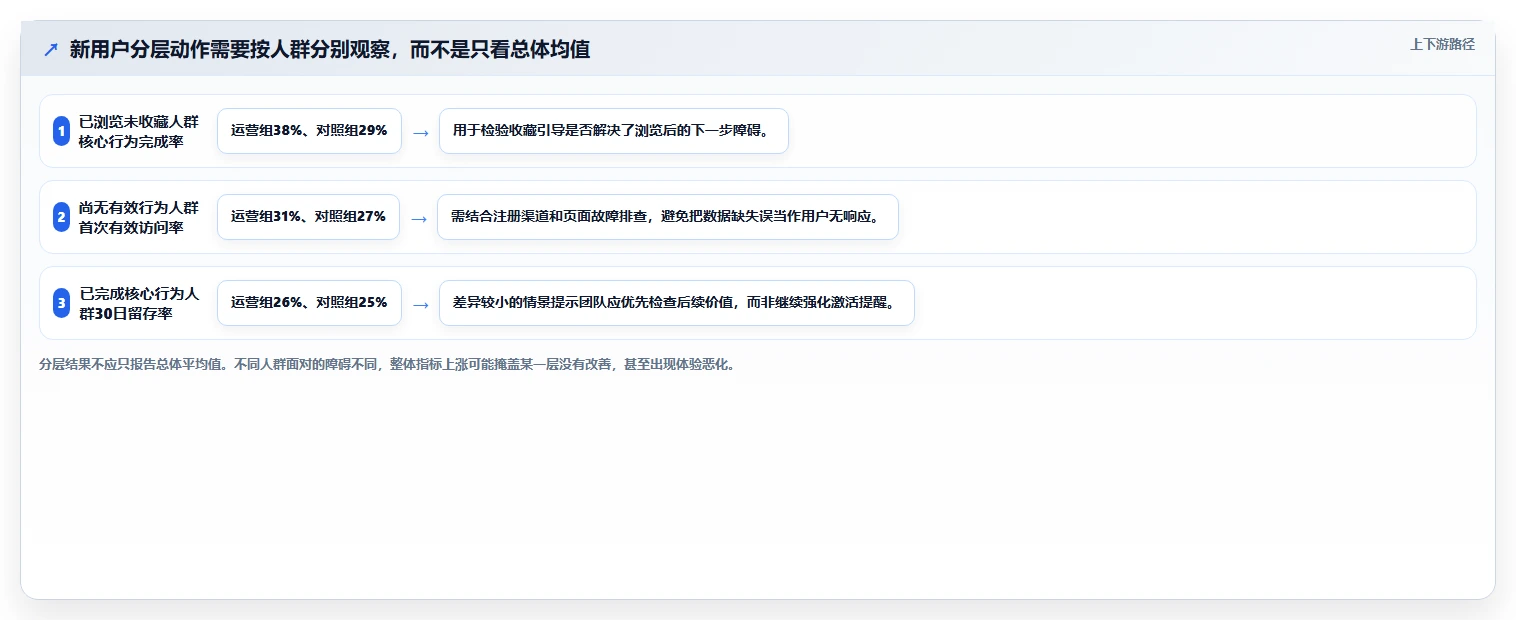1516x620 pixels.
Task: Click the 上下游路径 label at top right
Action: [1442, 44]
